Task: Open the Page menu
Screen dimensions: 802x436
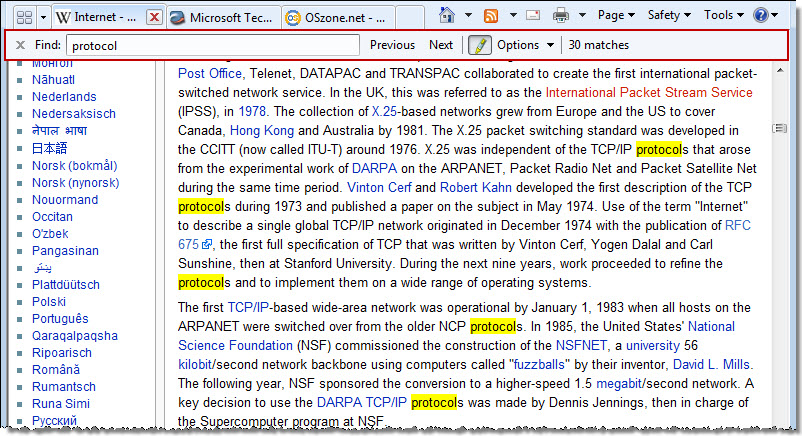Action: pyautogui.click(x=616, y=15)
